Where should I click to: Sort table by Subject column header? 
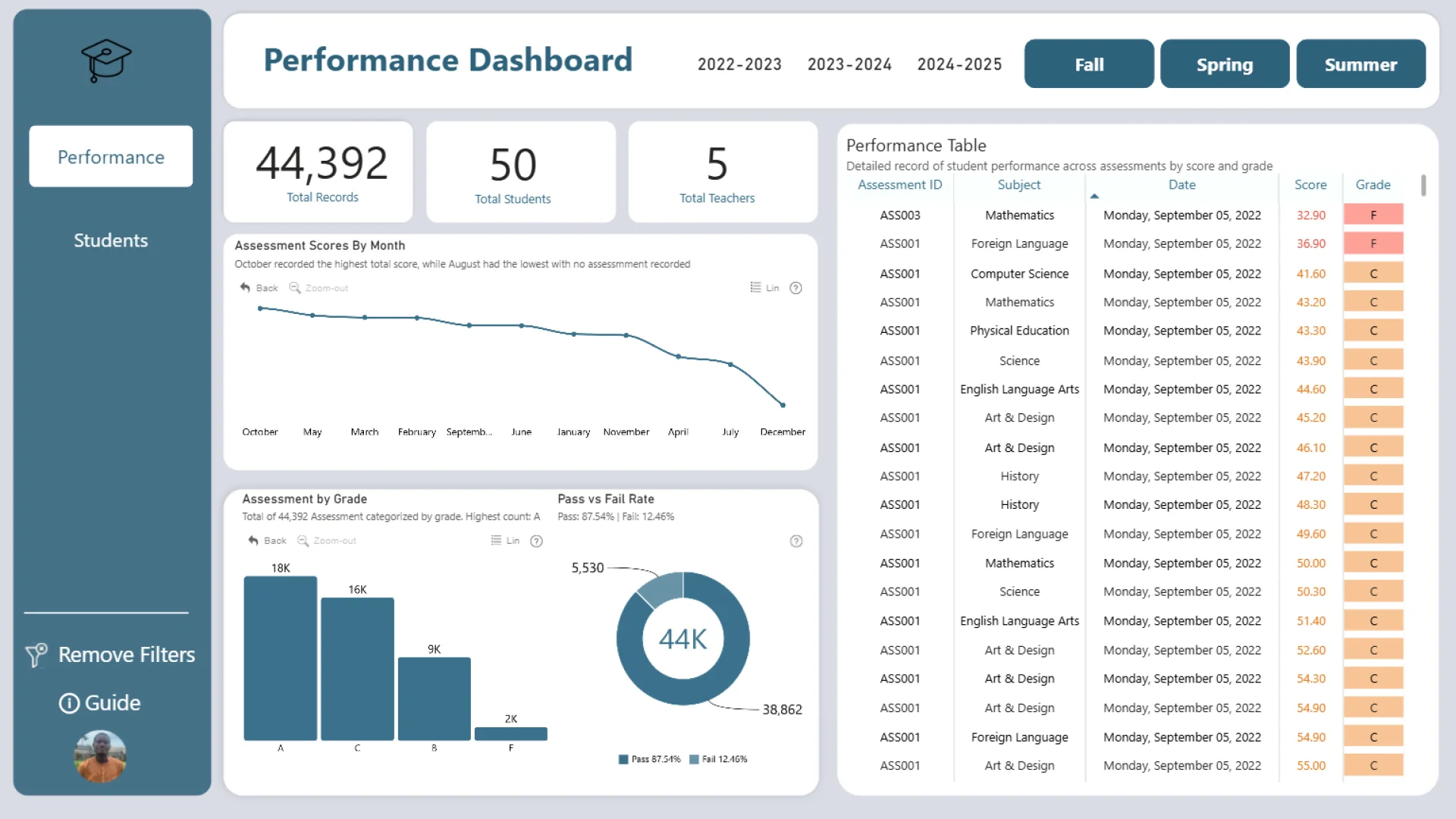(x=1018, y=185)
